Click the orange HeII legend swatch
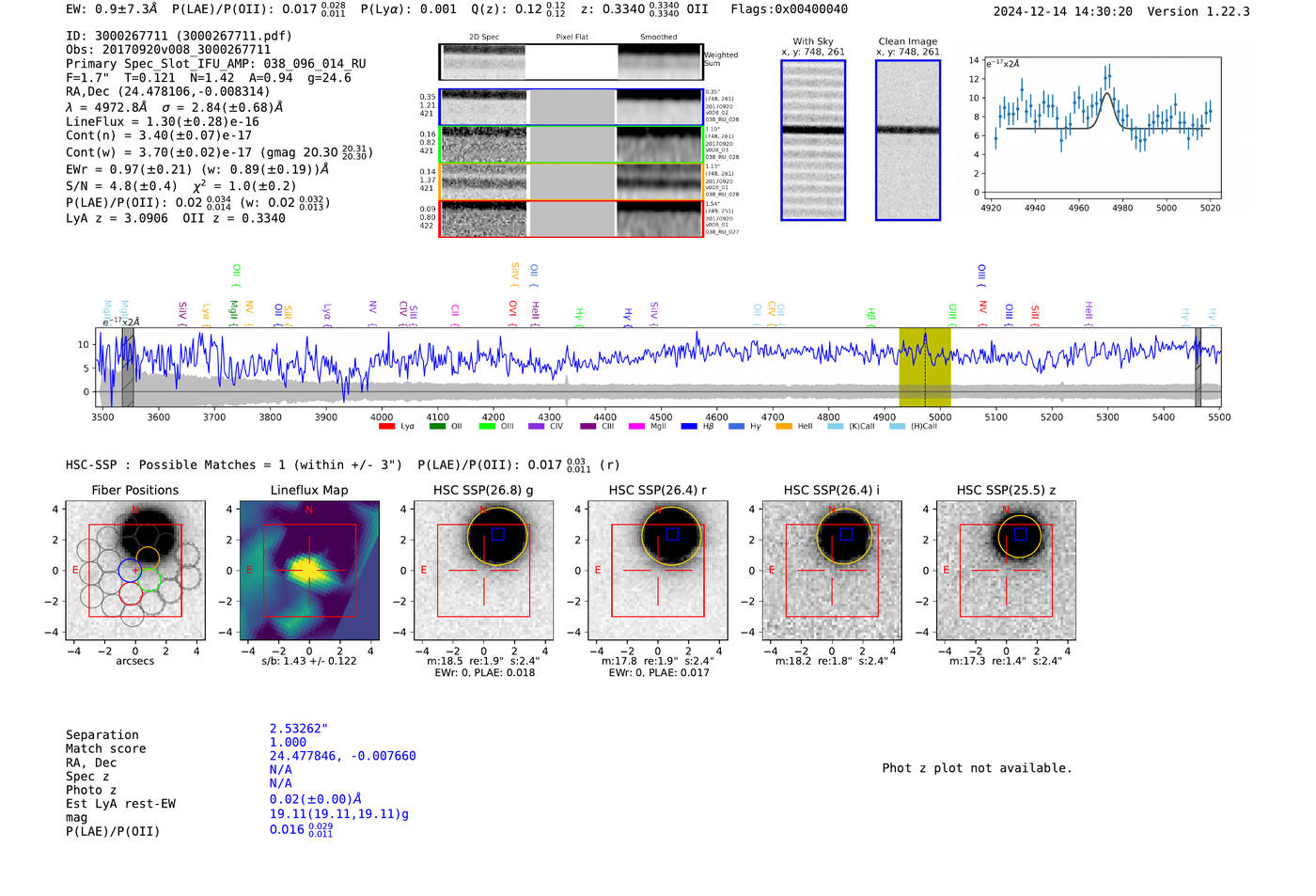Screen dimensions: 1316x896 tap(784, 427)
